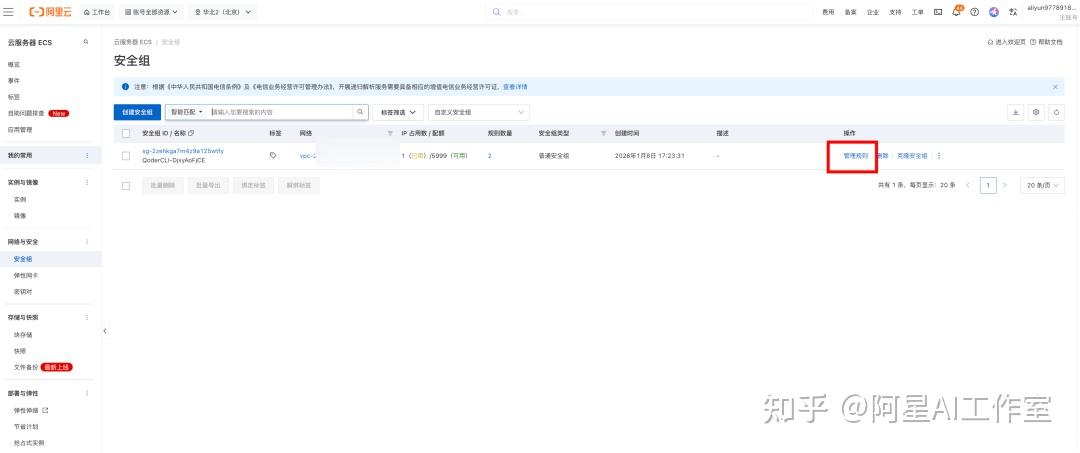Click the sidebar search icon next to 云服务器 ECS
1080x453 pixels.
pyautogui.click(x=86, y=42)
